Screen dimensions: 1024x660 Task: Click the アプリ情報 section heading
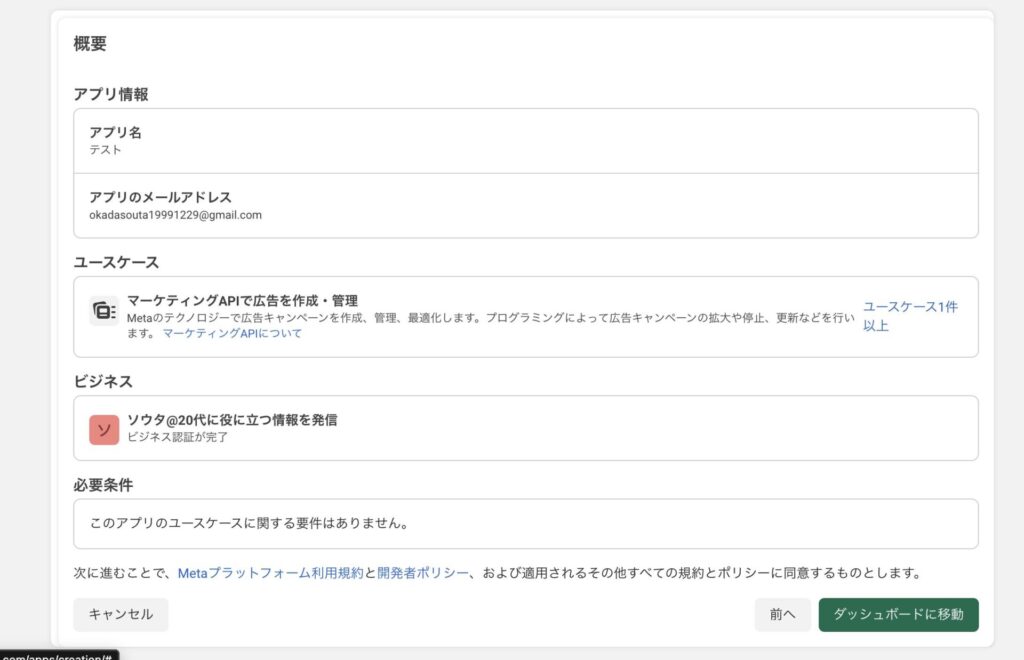click(111, 94)
